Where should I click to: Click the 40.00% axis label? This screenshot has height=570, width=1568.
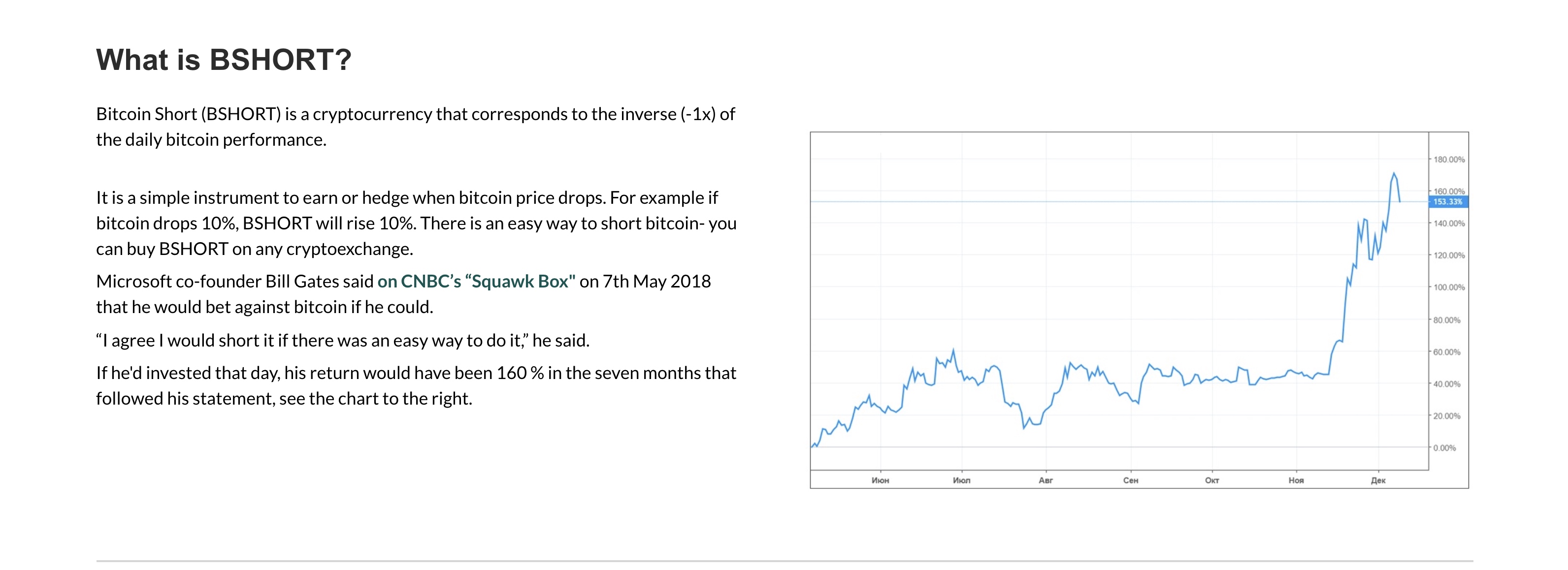click(1447, 384)
